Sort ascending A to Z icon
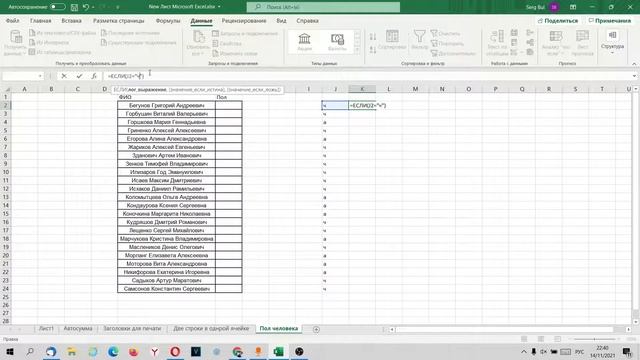This screenshot has height=360, width=640. coord(373,36)
